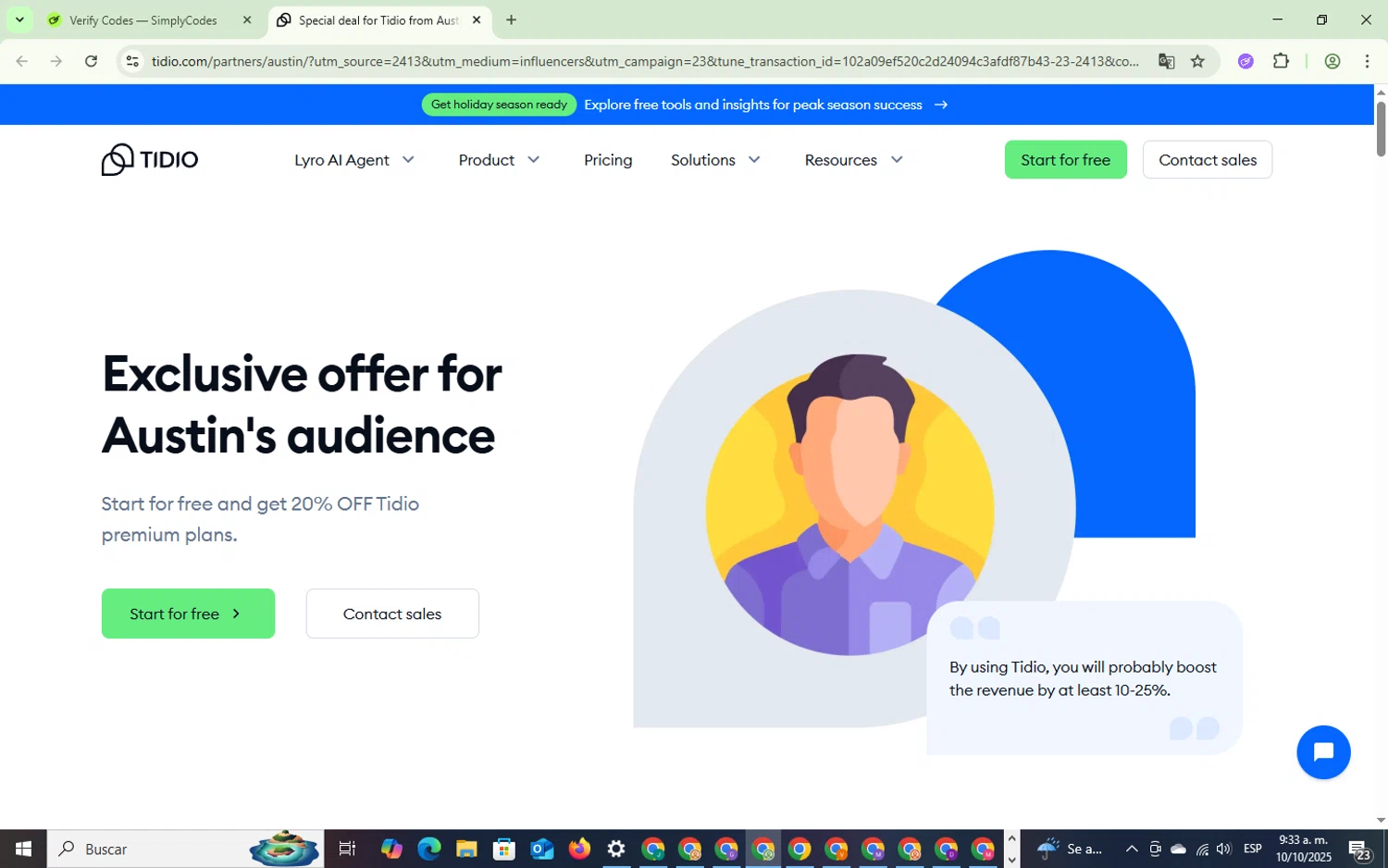Click the banner arrow after peak season success
The width and height of the screenshot is (1388, 868).
click(x=941, y=105)
